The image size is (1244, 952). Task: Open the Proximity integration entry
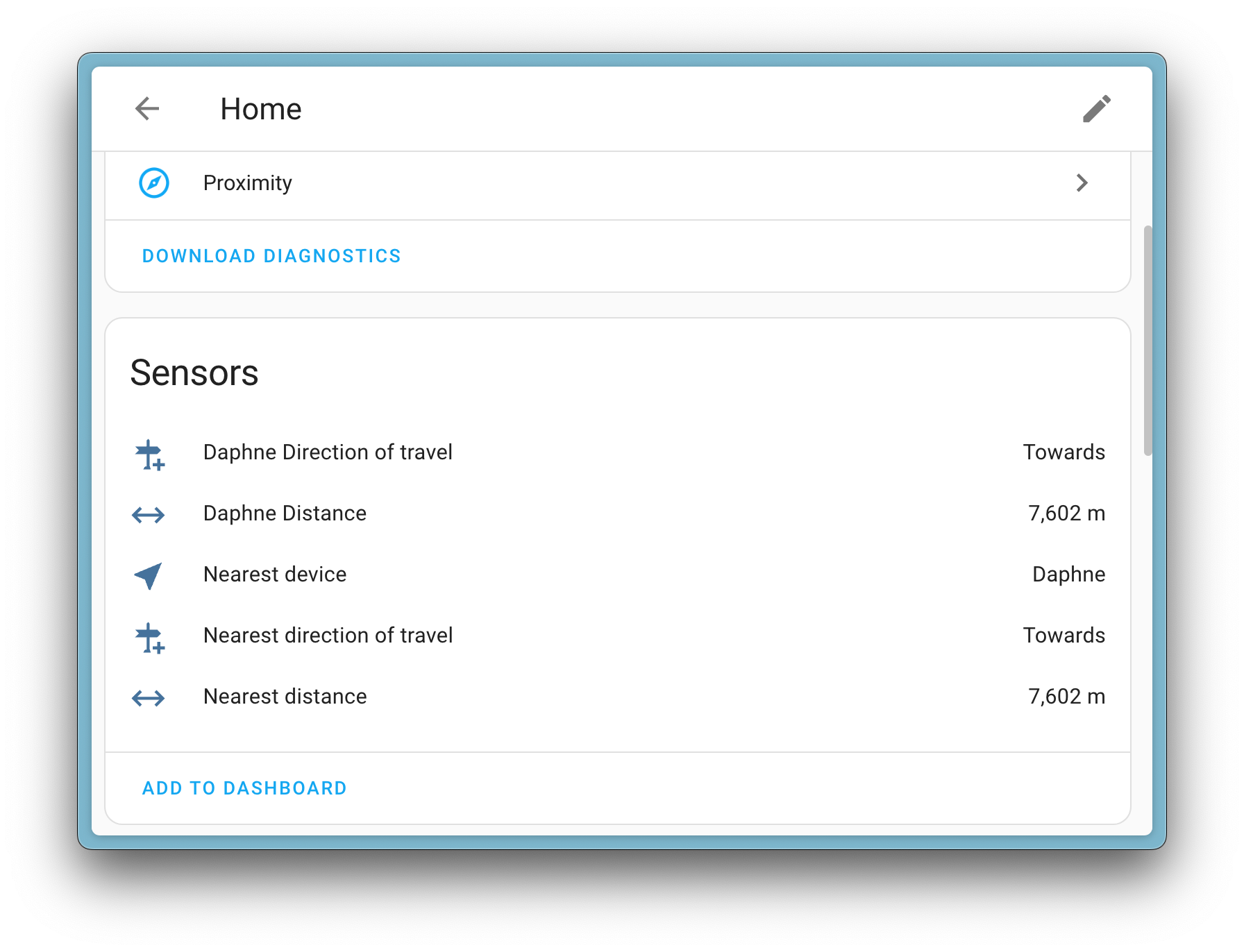click(248, 183)
